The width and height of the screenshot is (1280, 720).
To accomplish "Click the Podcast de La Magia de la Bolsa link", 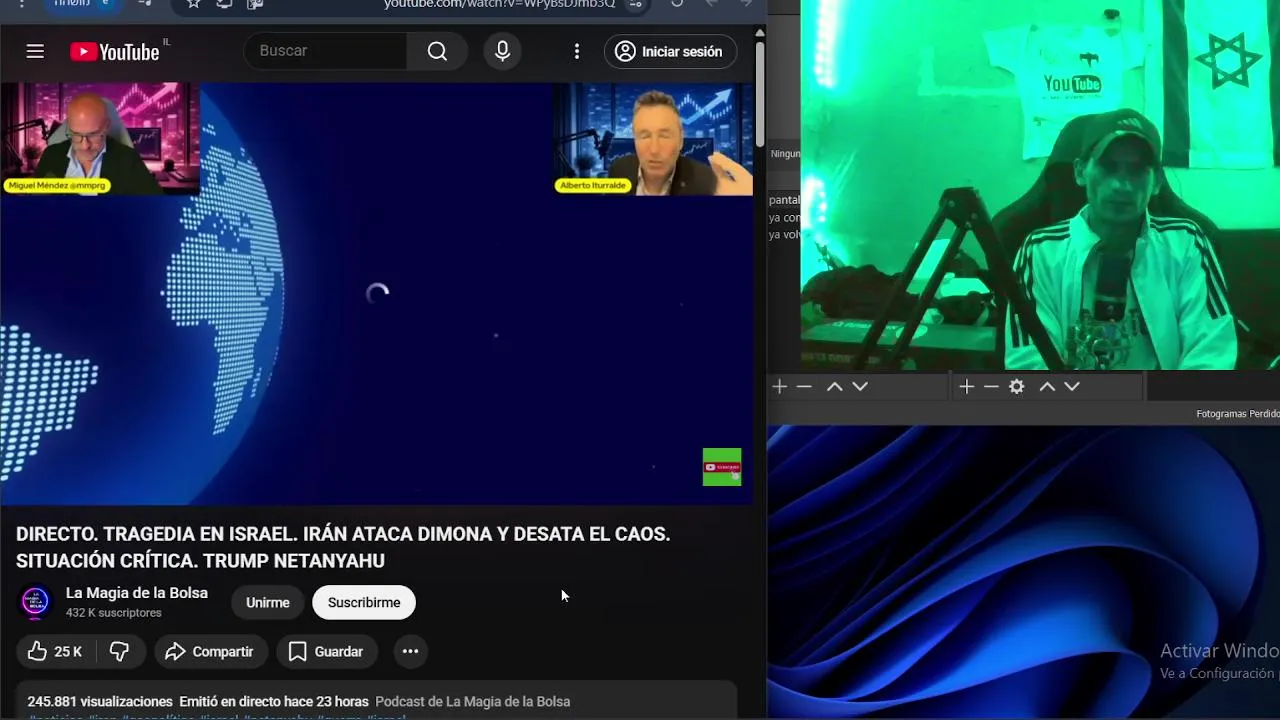I will point(472,702).
